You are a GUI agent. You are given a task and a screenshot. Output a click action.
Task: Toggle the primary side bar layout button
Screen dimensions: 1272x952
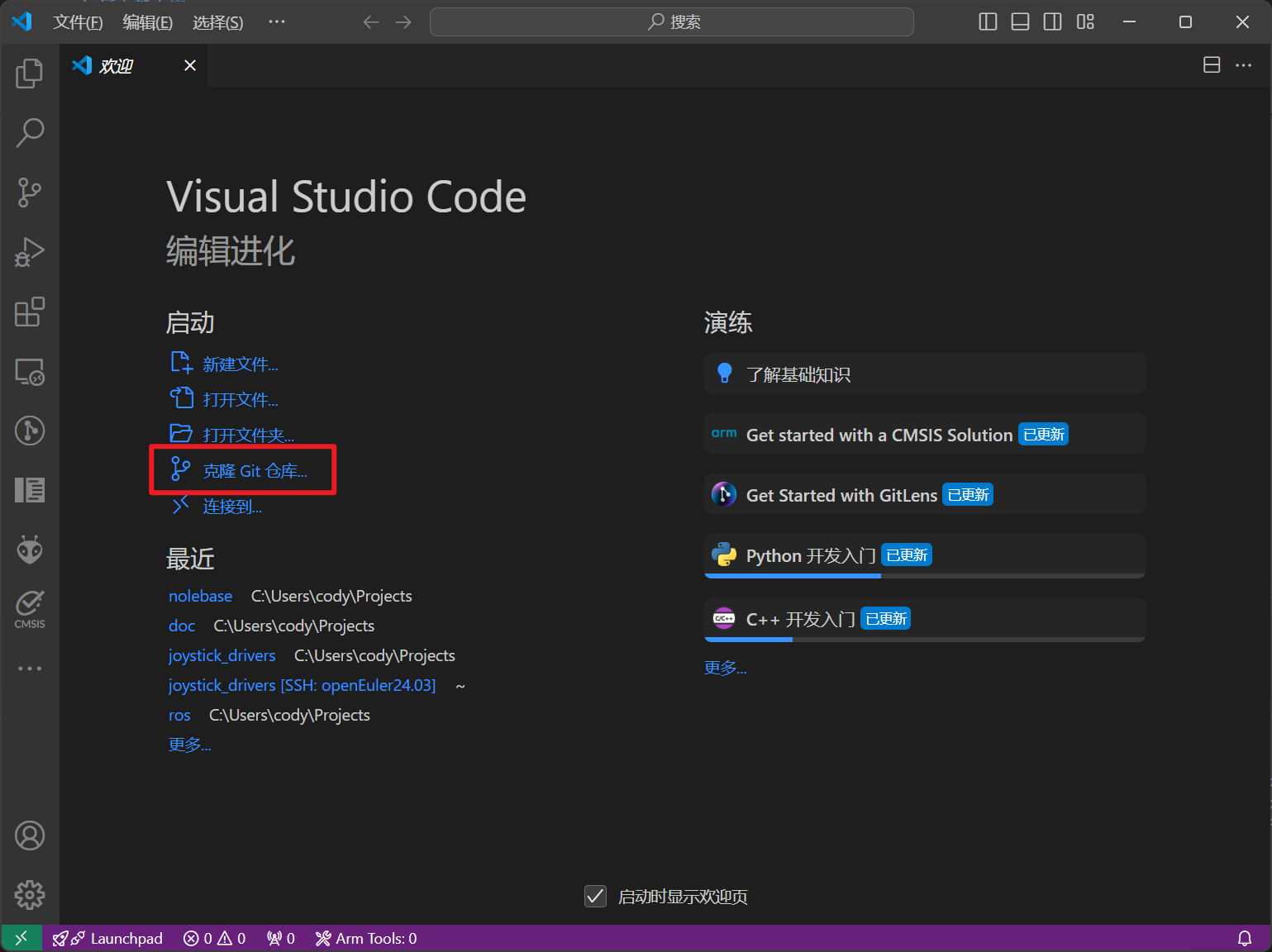(x=988, y=21)
